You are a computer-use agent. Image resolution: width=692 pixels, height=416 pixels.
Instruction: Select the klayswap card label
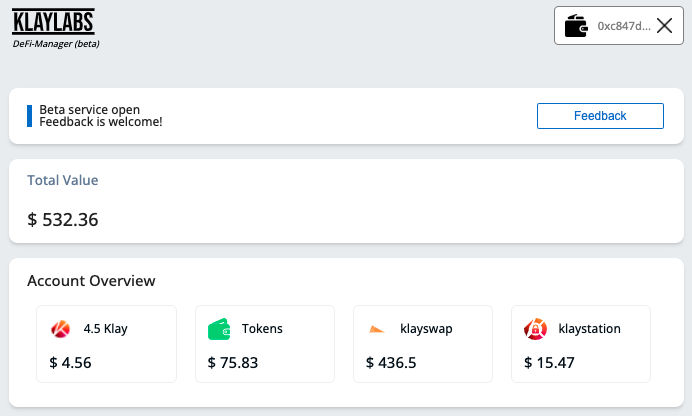(x=426, y=329)
